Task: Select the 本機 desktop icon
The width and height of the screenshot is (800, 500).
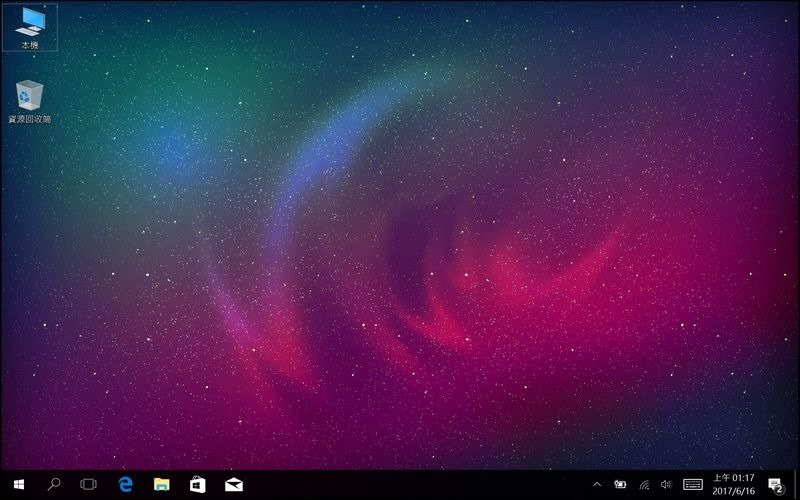Action: pyautogui.click(x=30, y=25)
